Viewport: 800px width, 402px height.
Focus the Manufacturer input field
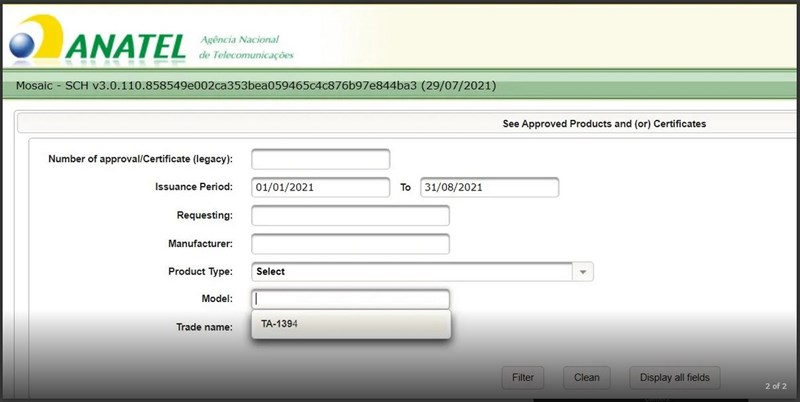pyautogui.click(x=351, y=244)
